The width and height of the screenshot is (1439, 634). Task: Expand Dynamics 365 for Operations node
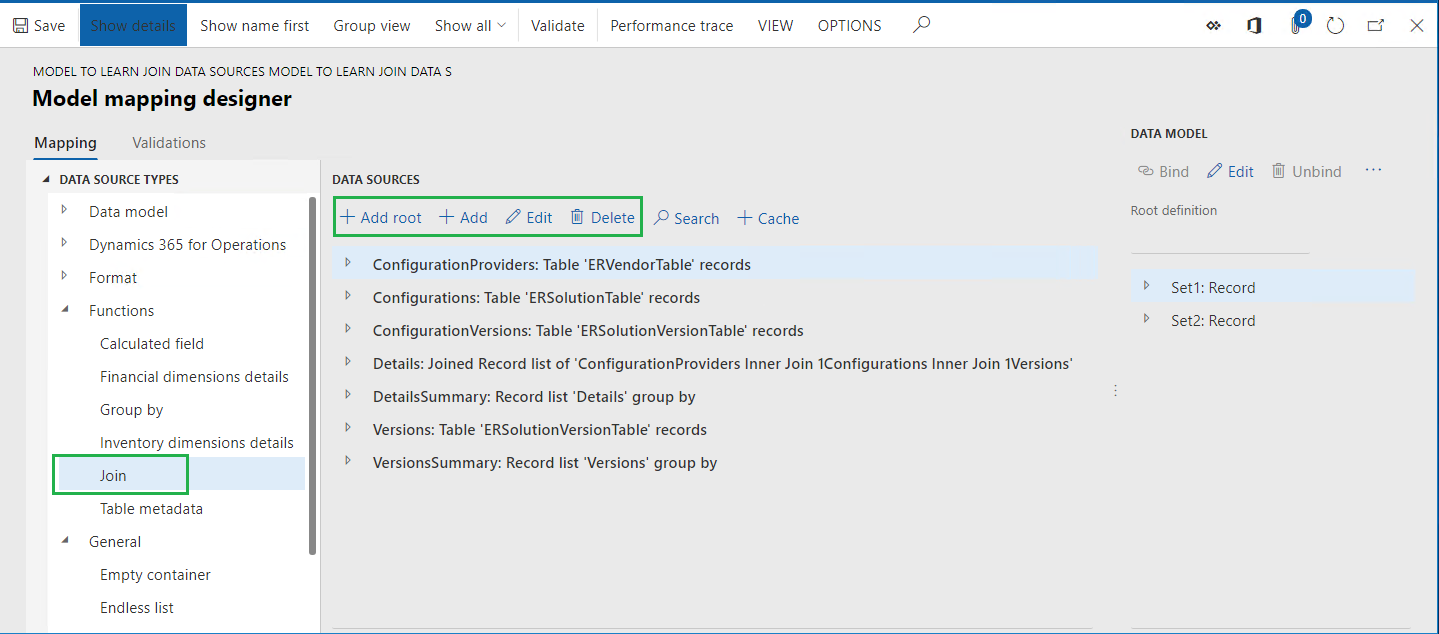[x=64, y=243]
